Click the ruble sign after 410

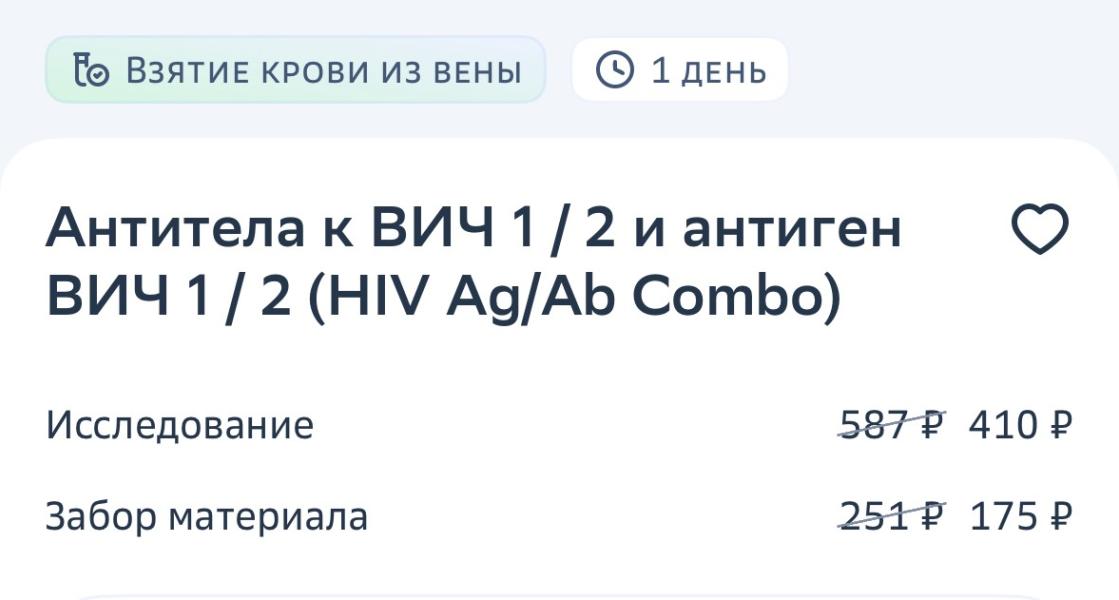tap(1060, 424)
